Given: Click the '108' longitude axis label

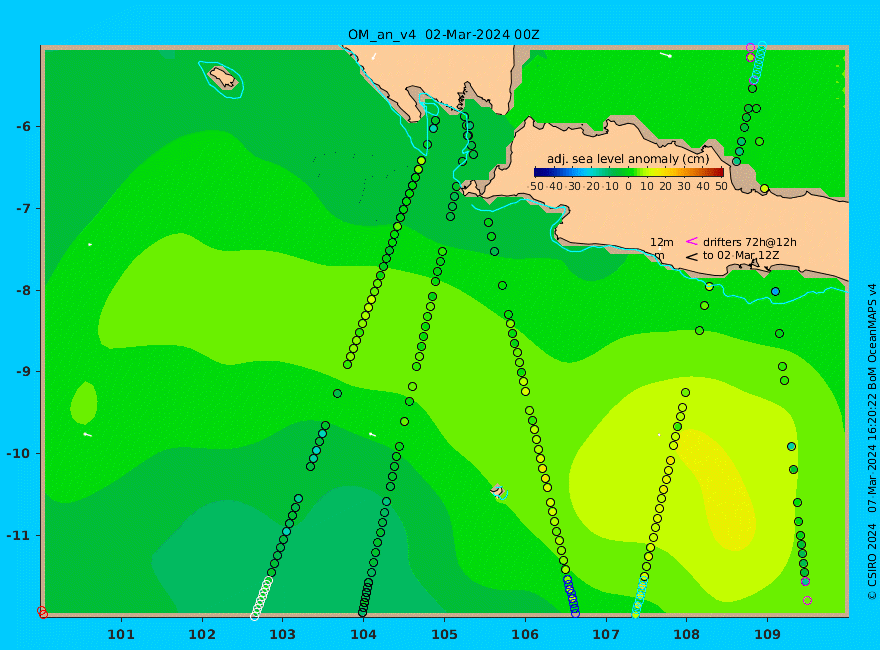Looking at the screenshot, I should pos(686,635).
